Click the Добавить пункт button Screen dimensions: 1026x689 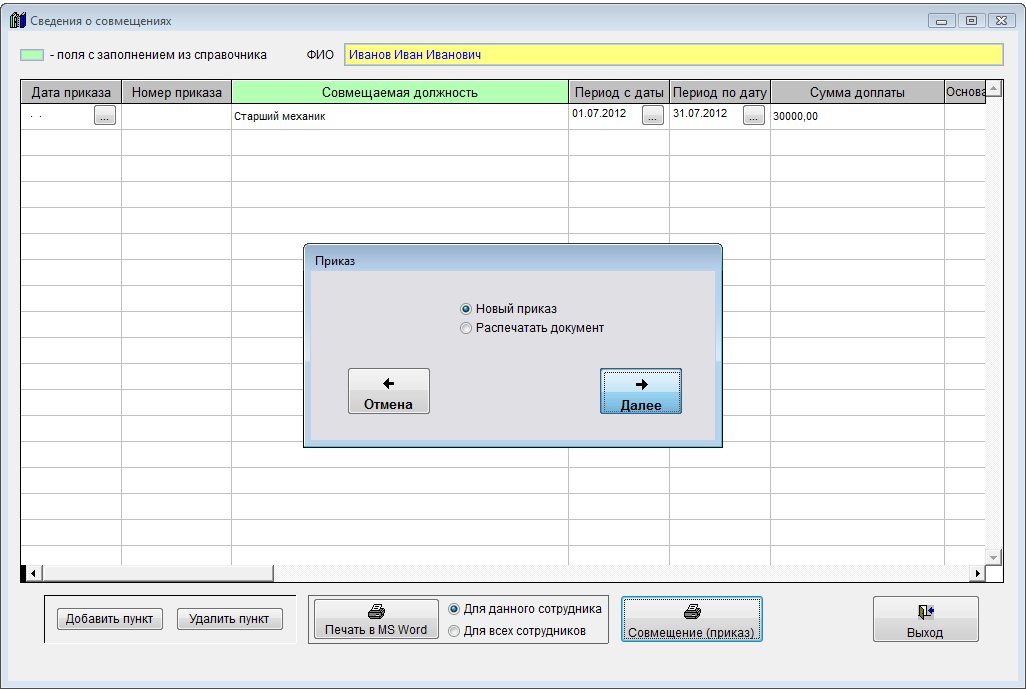[x=109, y=619]
